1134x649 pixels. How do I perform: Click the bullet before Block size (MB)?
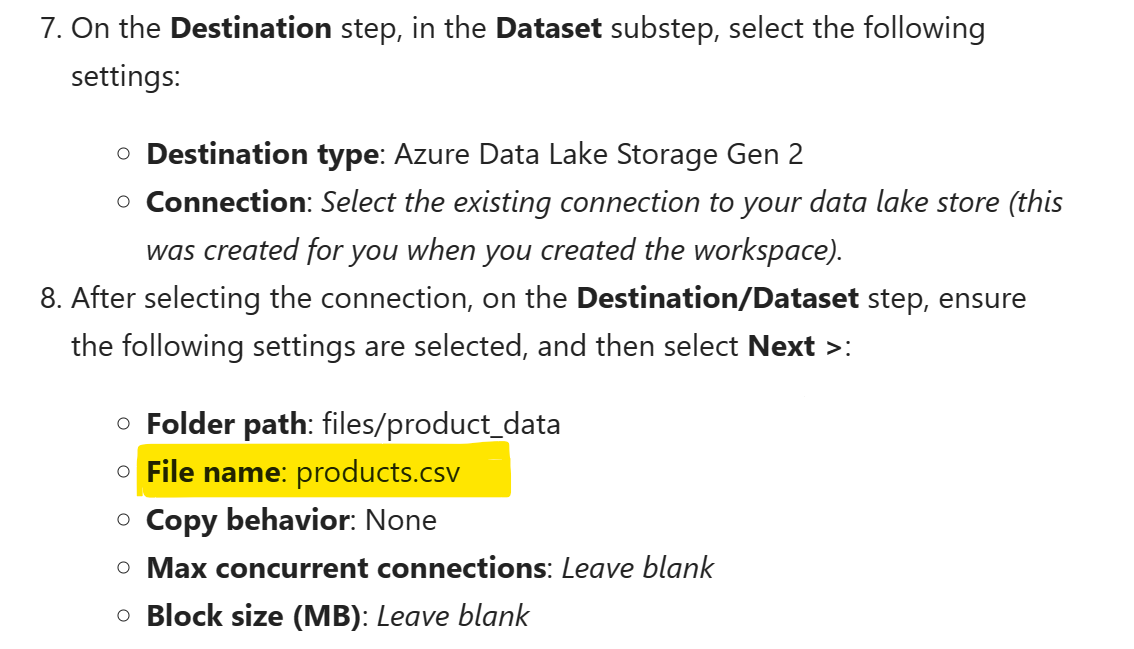click(124, 616)
